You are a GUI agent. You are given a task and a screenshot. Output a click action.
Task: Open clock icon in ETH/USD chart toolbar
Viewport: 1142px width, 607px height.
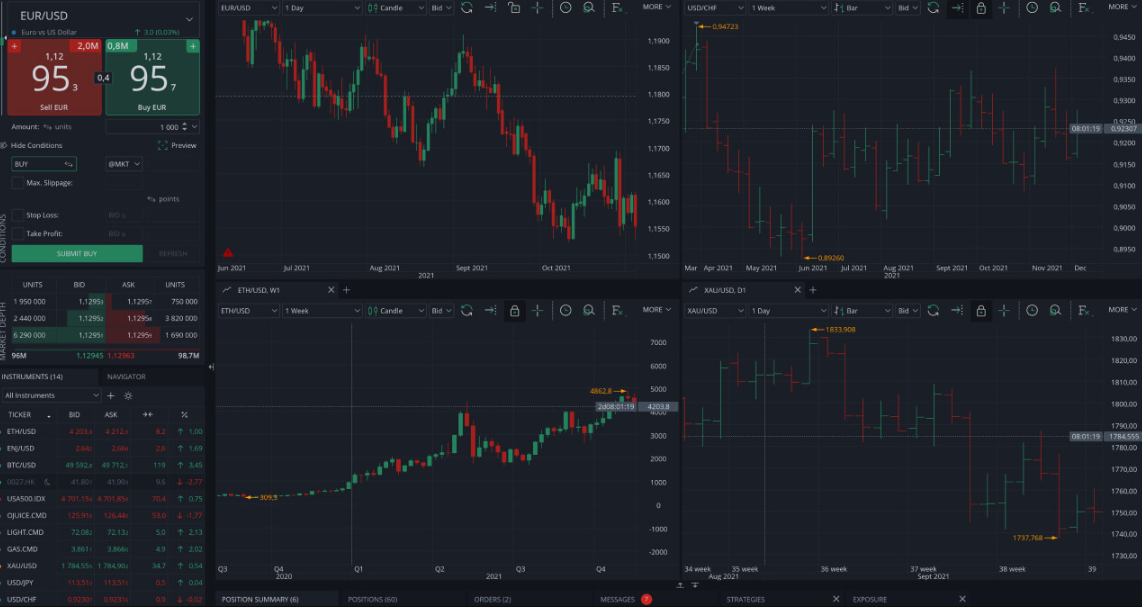pyautogui.click(x=566, y=310)
